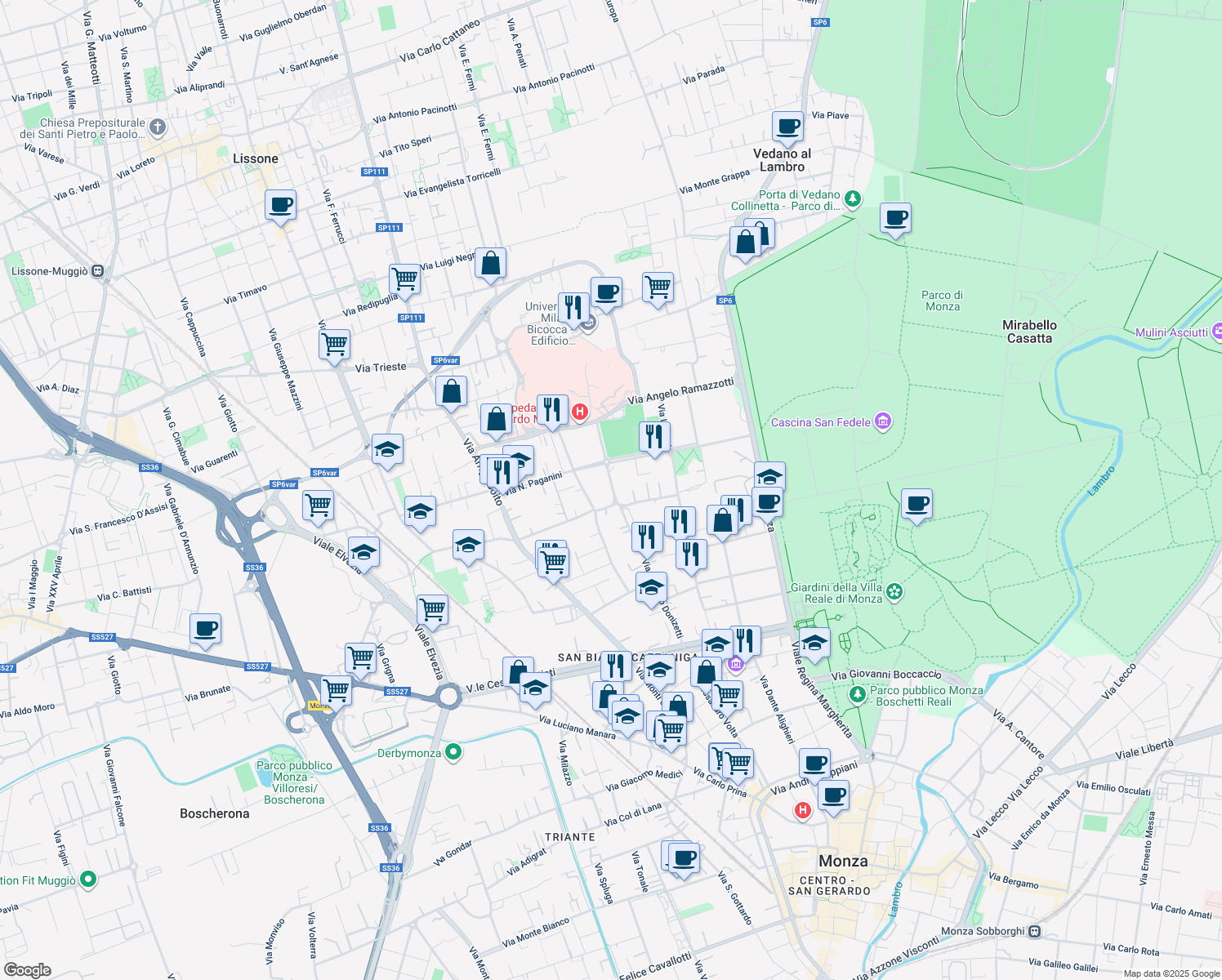Select the restaurant marker on Via N. Paganini
This screenshot has width=1222, height=980.
(502, 472)
